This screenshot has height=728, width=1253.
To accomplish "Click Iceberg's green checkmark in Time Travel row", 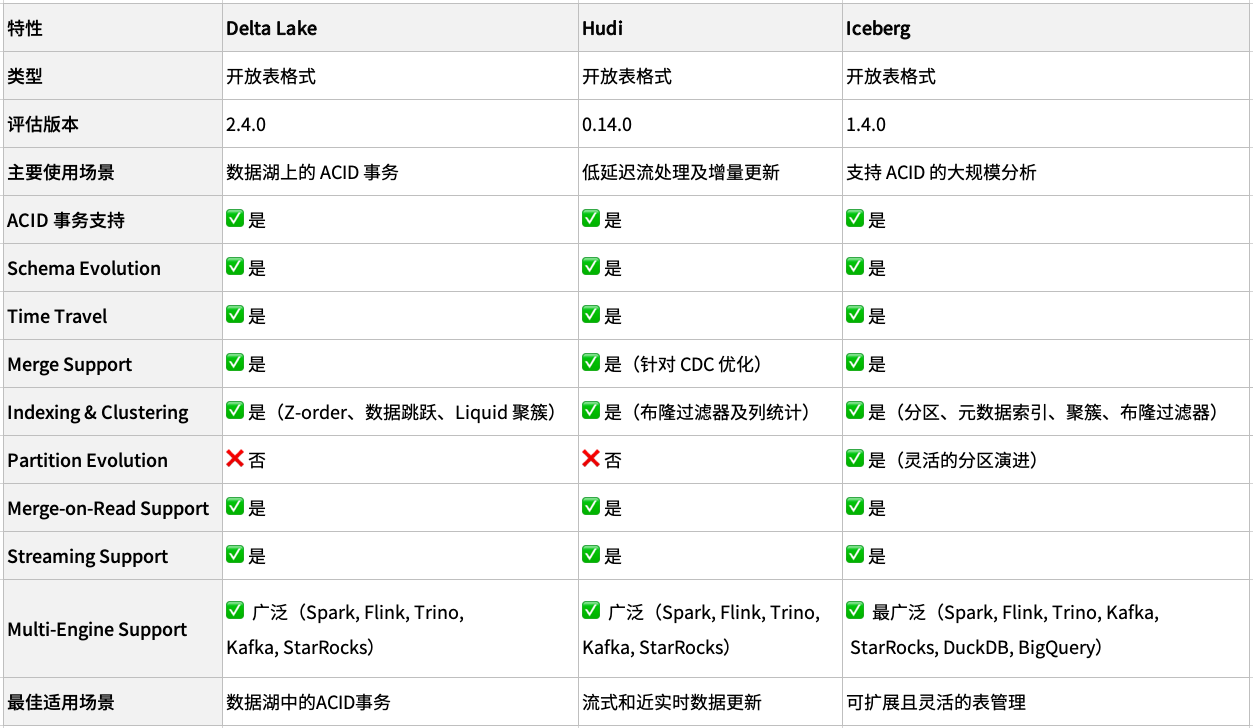I will coord(855,315).
